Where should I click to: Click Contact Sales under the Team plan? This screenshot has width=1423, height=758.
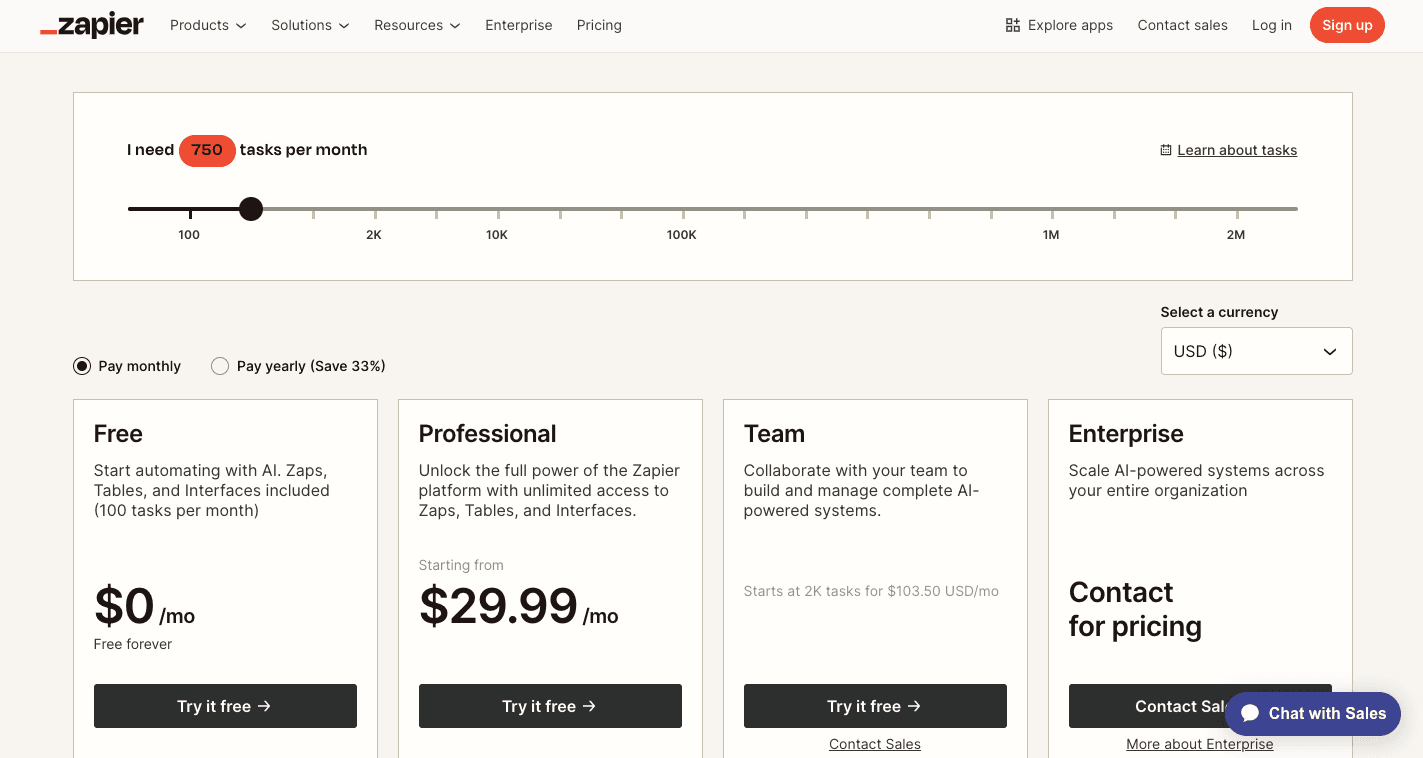click(x=874, y=743)
